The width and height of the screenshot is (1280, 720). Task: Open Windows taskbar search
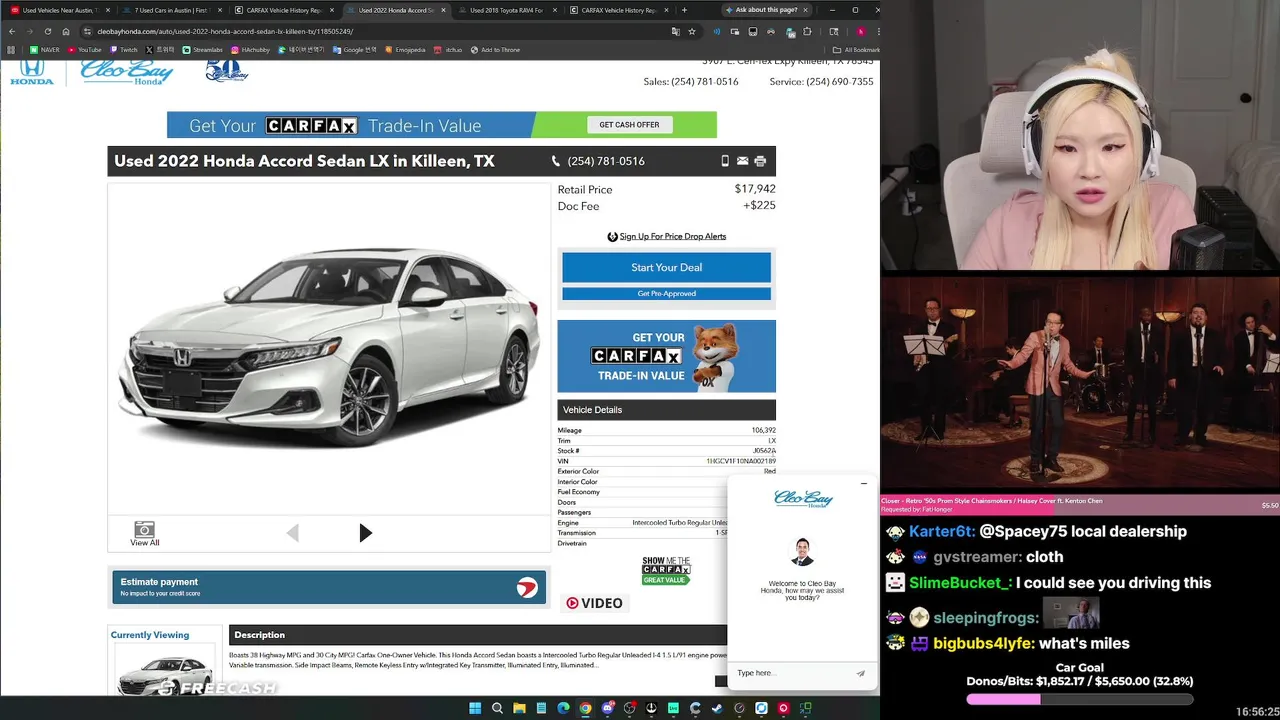click(497, 708)
